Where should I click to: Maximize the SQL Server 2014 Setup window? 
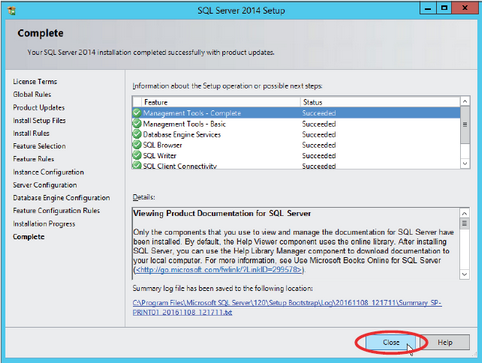point(444,8)
